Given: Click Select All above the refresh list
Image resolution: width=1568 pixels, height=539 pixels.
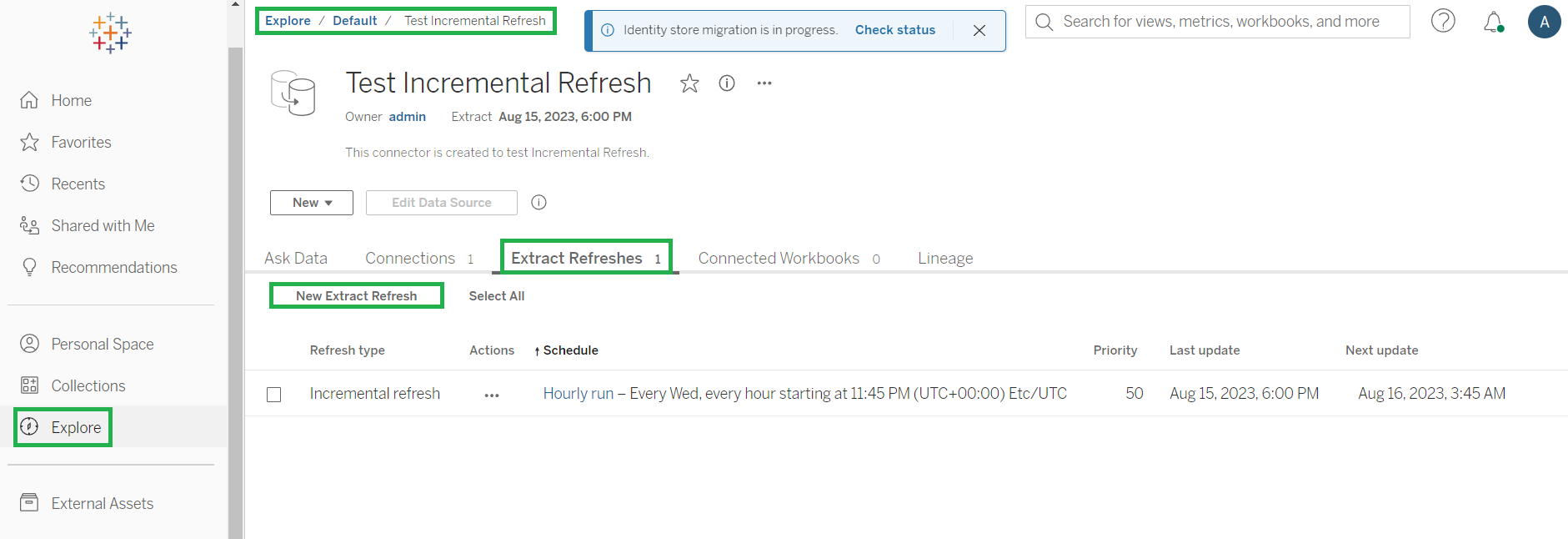Looking at the screenshot, I should 496,295.
